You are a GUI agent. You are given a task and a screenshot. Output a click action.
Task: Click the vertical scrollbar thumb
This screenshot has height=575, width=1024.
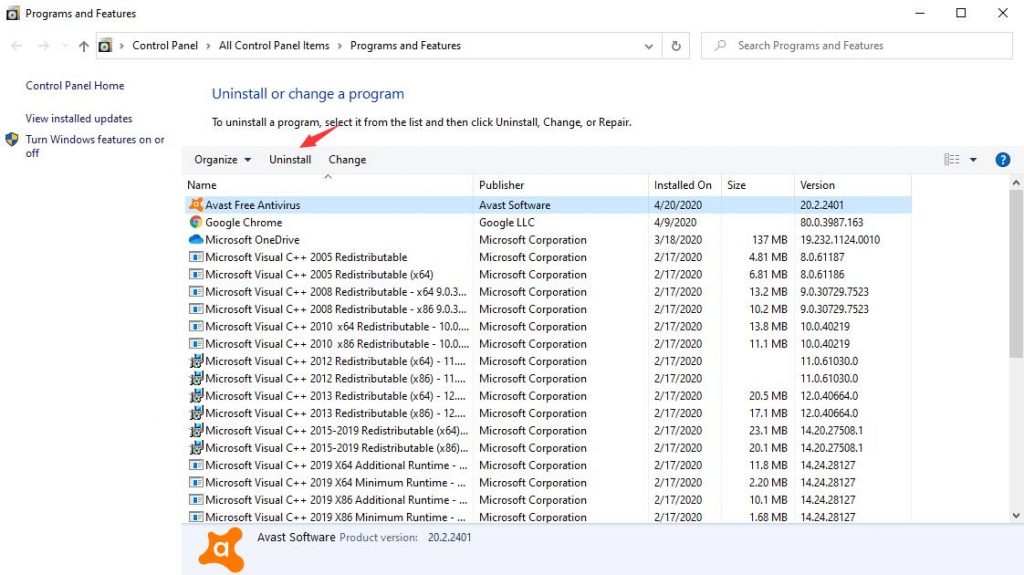pos(1016,273)
